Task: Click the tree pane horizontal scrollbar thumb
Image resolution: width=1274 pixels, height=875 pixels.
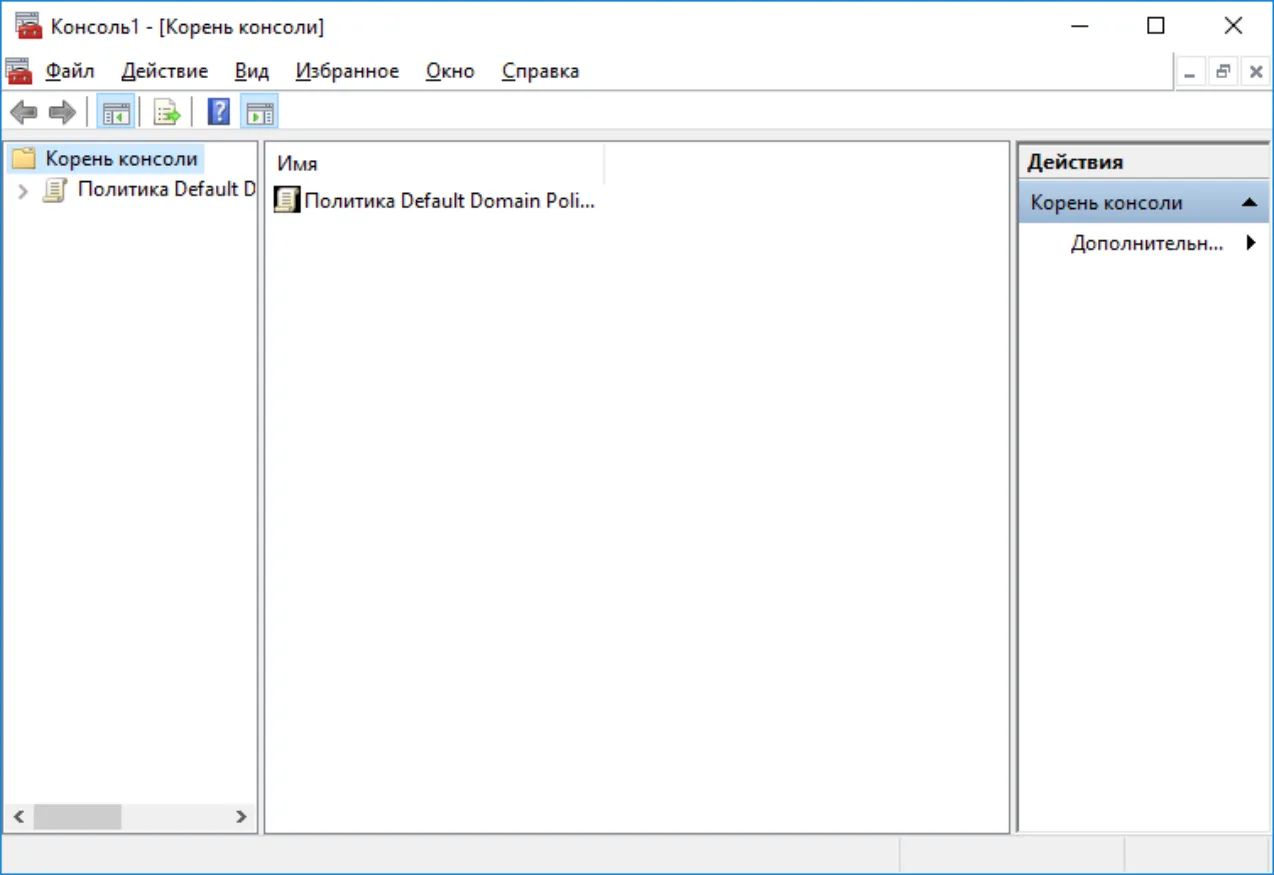Action: [x=77, y=817]
